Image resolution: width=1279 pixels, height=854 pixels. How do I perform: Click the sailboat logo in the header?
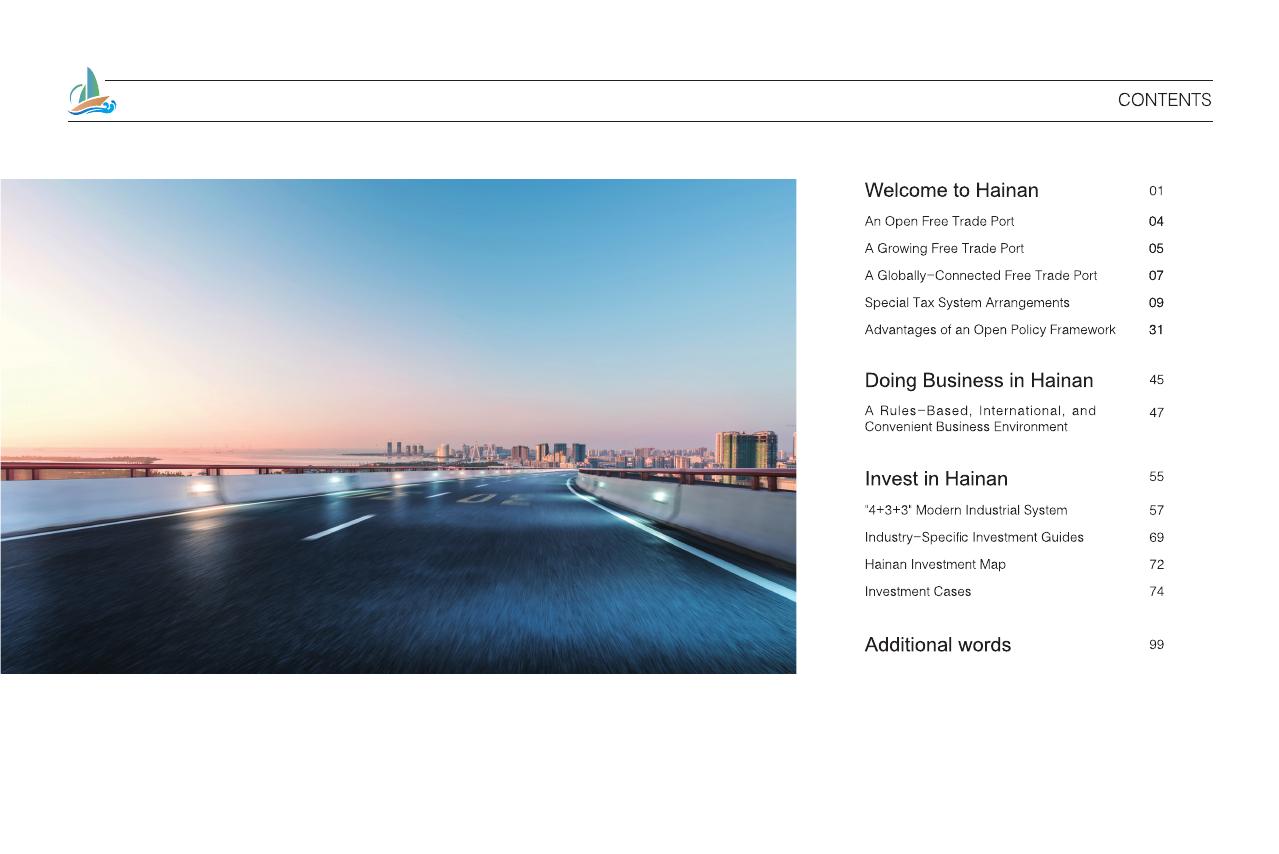point(92,93)
